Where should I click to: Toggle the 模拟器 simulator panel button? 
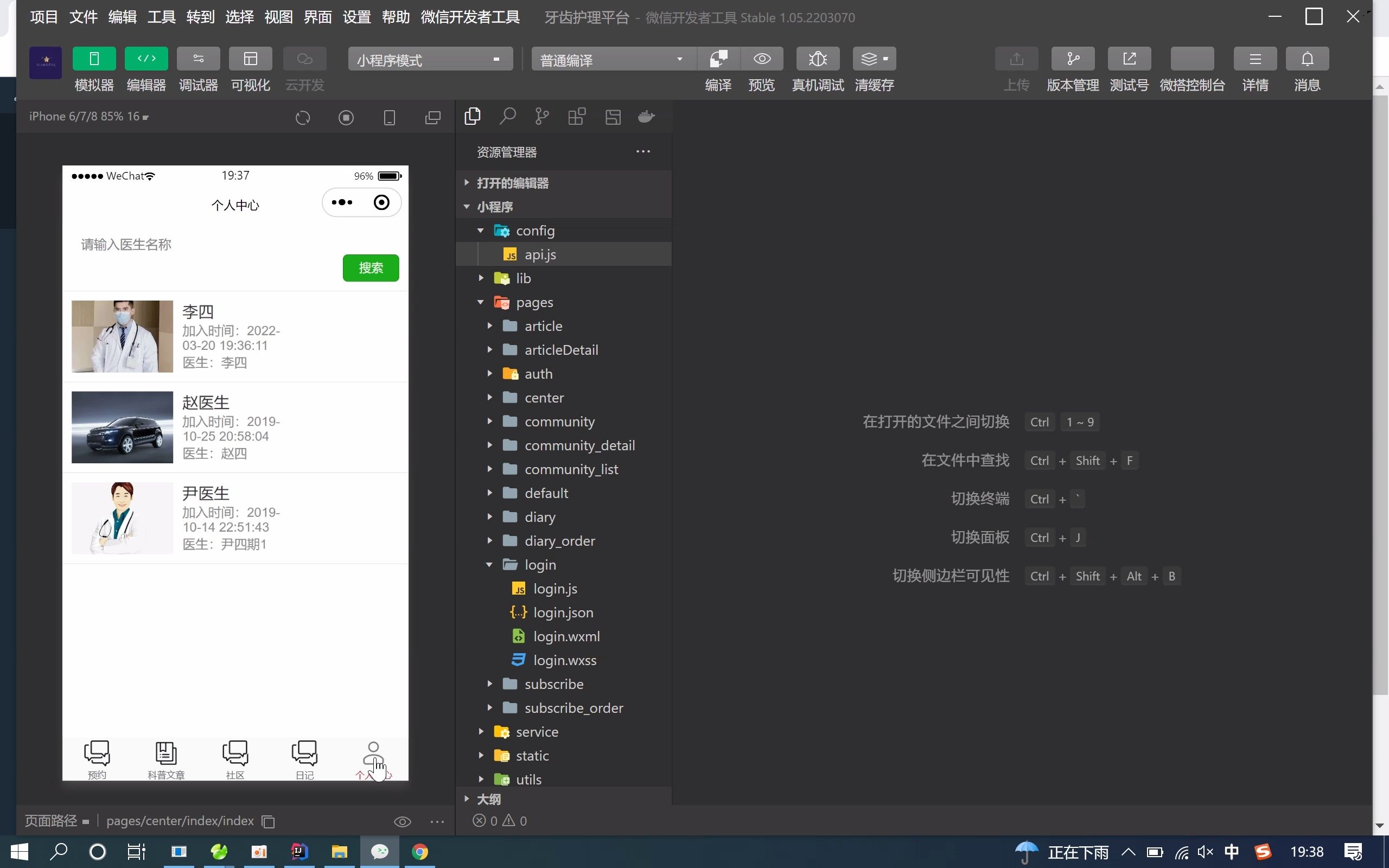(x=94, y=59)
